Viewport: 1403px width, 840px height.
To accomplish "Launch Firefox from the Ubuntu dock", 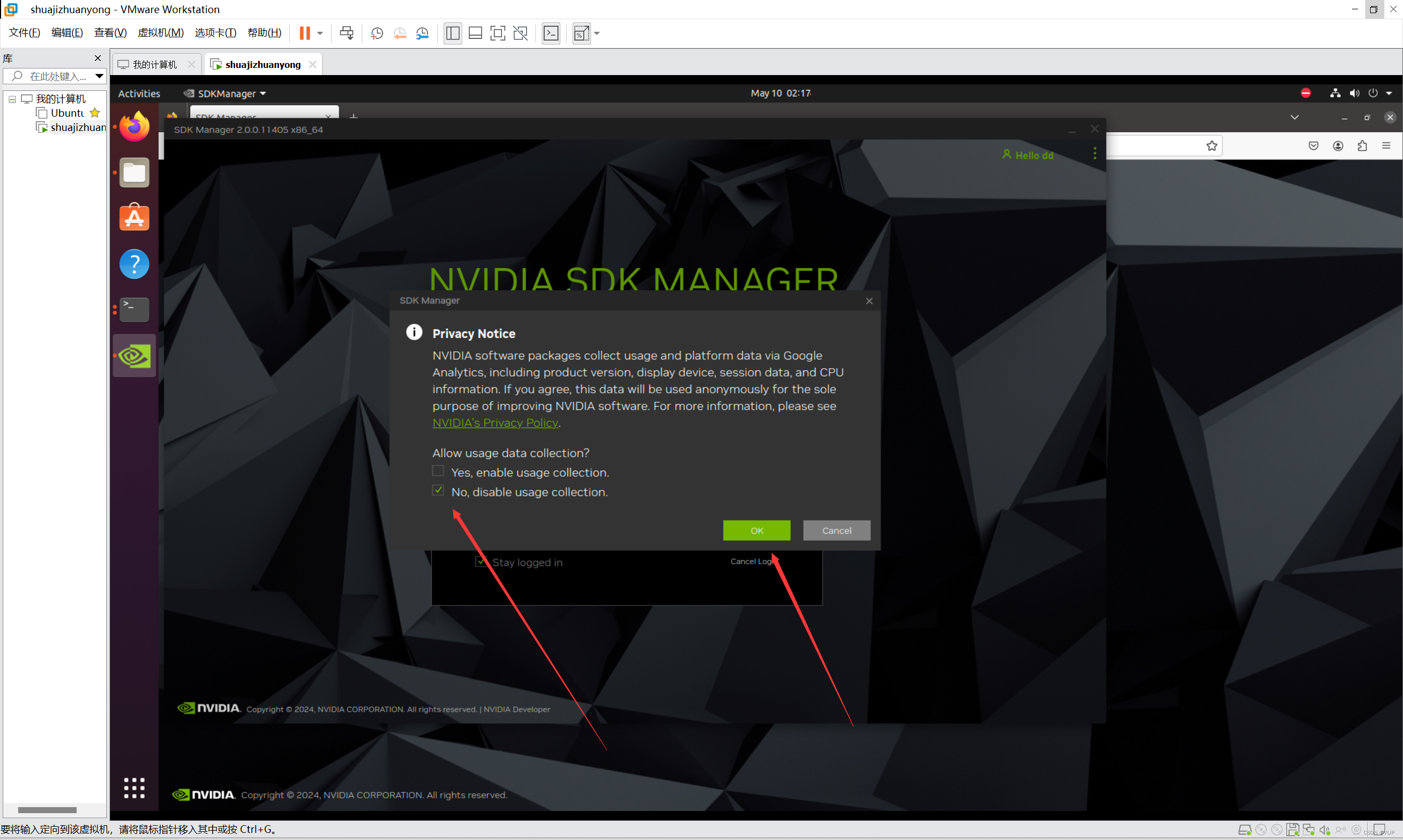I will [134, 125].
